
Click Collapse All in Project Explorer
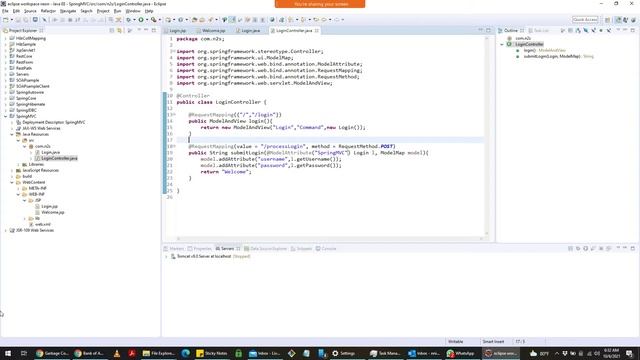click(x=111, y=30)
